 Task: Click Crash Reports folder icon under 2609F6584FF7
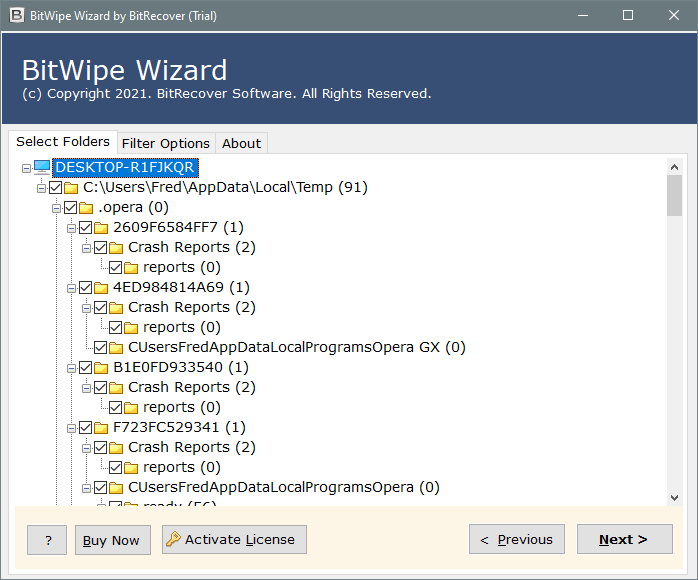(x=116, y=248)
